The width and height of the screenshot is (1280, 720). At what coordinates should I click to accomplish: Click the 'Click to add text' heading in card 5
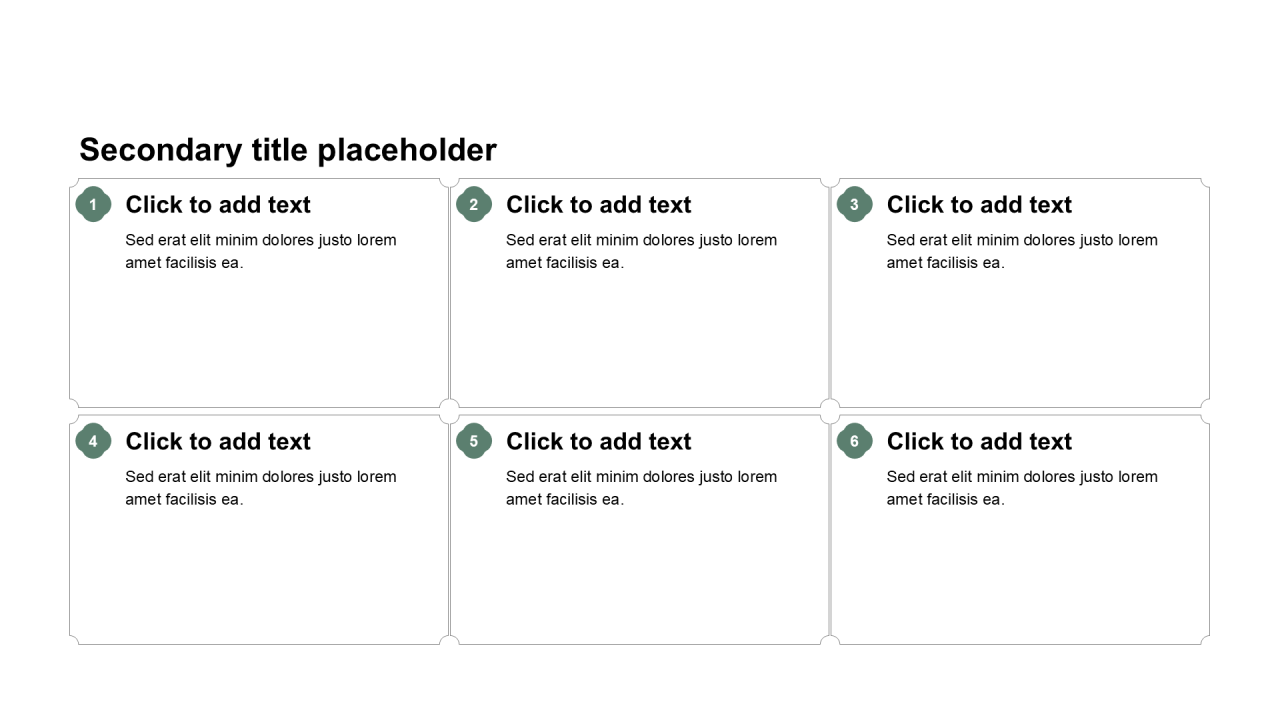[x=598, y=441]
